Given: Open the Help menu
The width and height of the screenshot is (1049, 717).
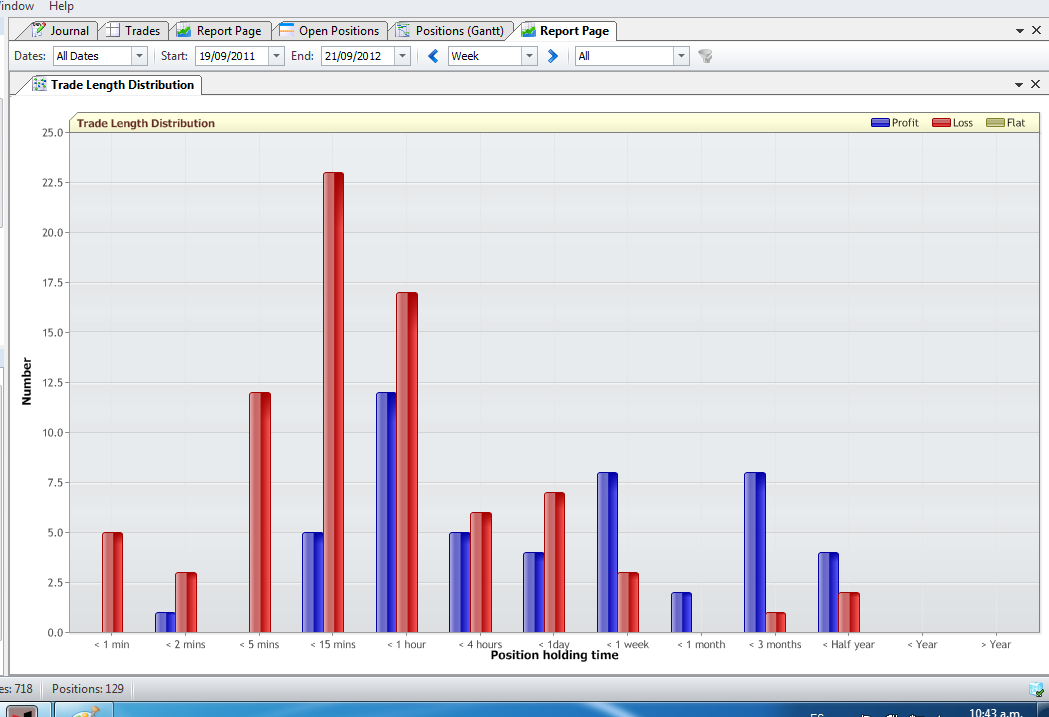Looking at the screenshot, I should [61, 6].
